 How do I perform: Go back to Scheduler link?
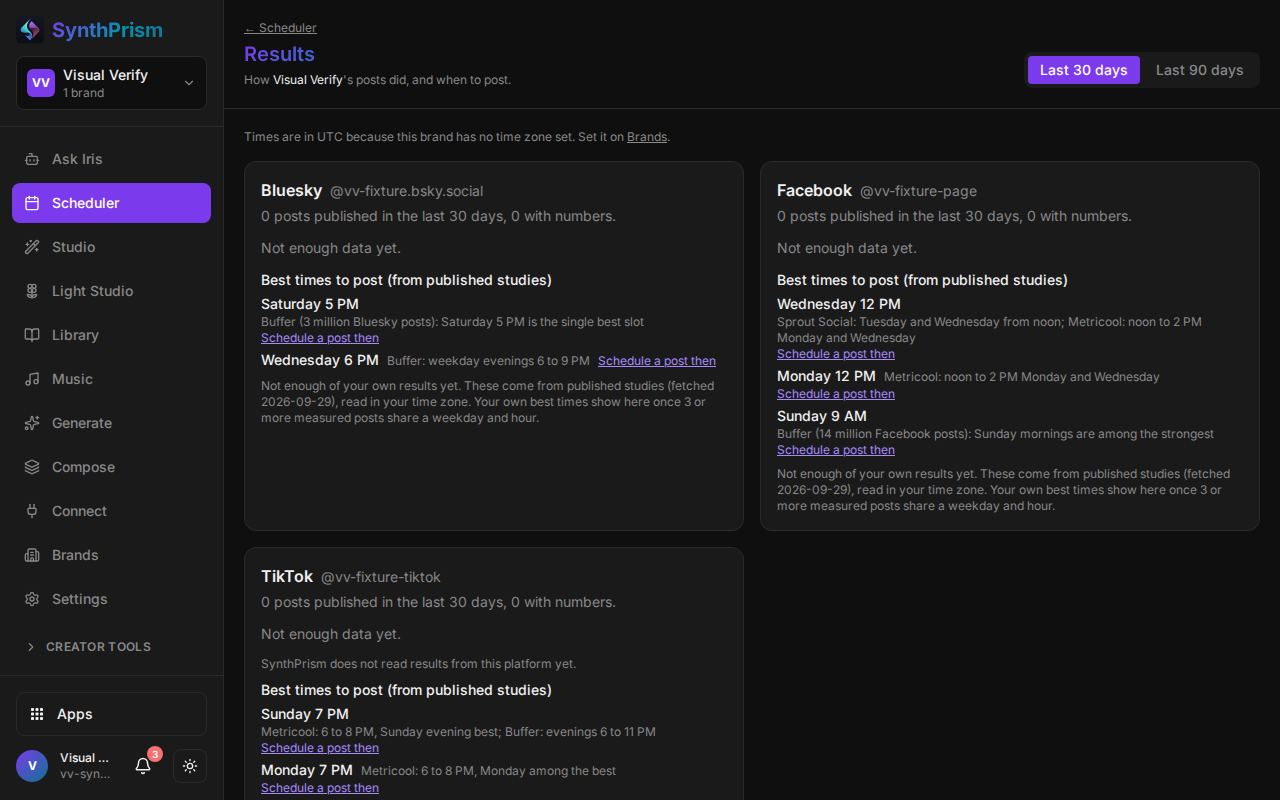[x=280, y=28]
